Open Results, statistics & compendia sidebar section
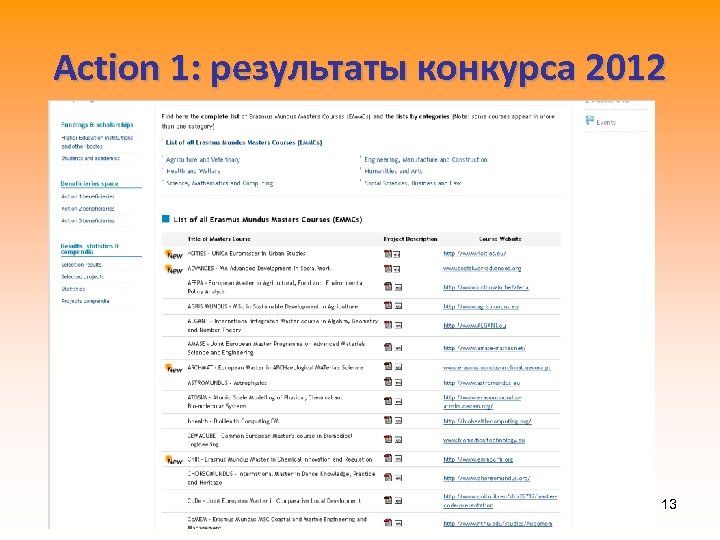This screenshot has height=540, width=720. (x=90, y=249)
